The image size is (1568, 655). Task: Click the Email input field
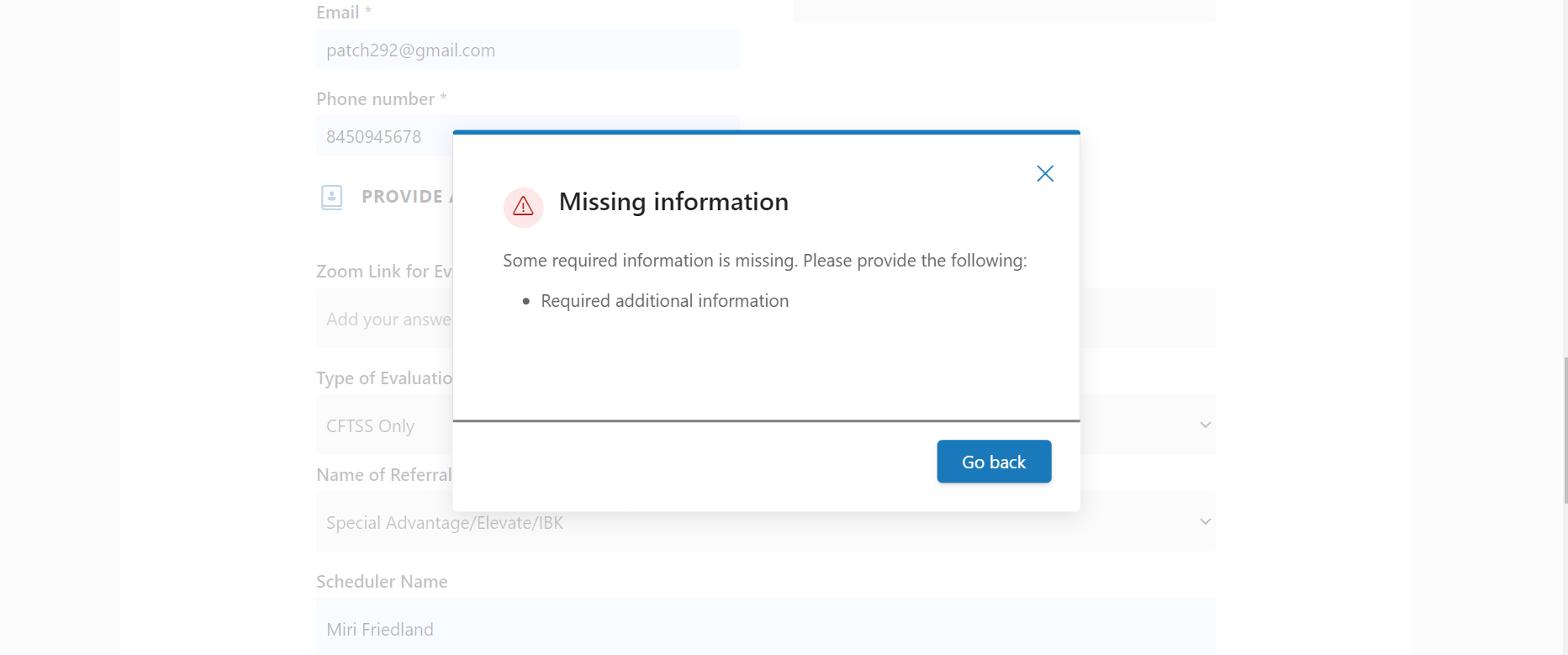point(527,50)
